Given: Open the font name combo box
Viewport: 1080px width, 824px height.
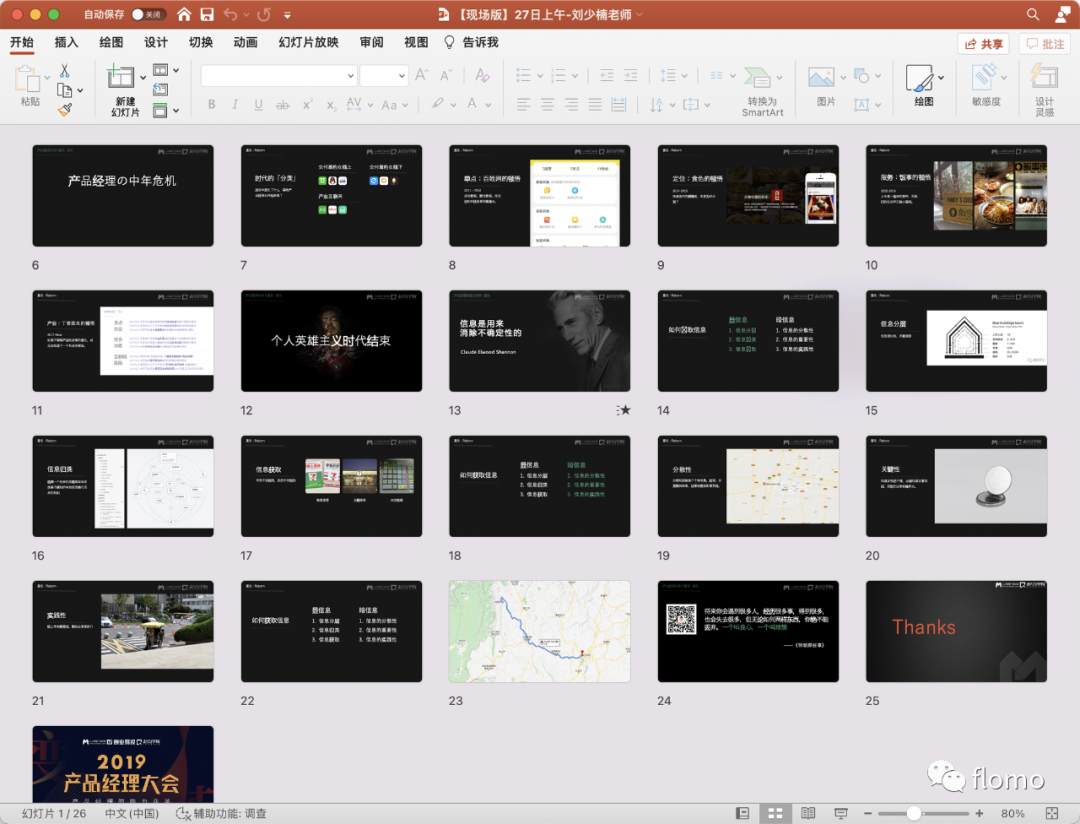Looking at the screenshot, I should click(279, 75).
